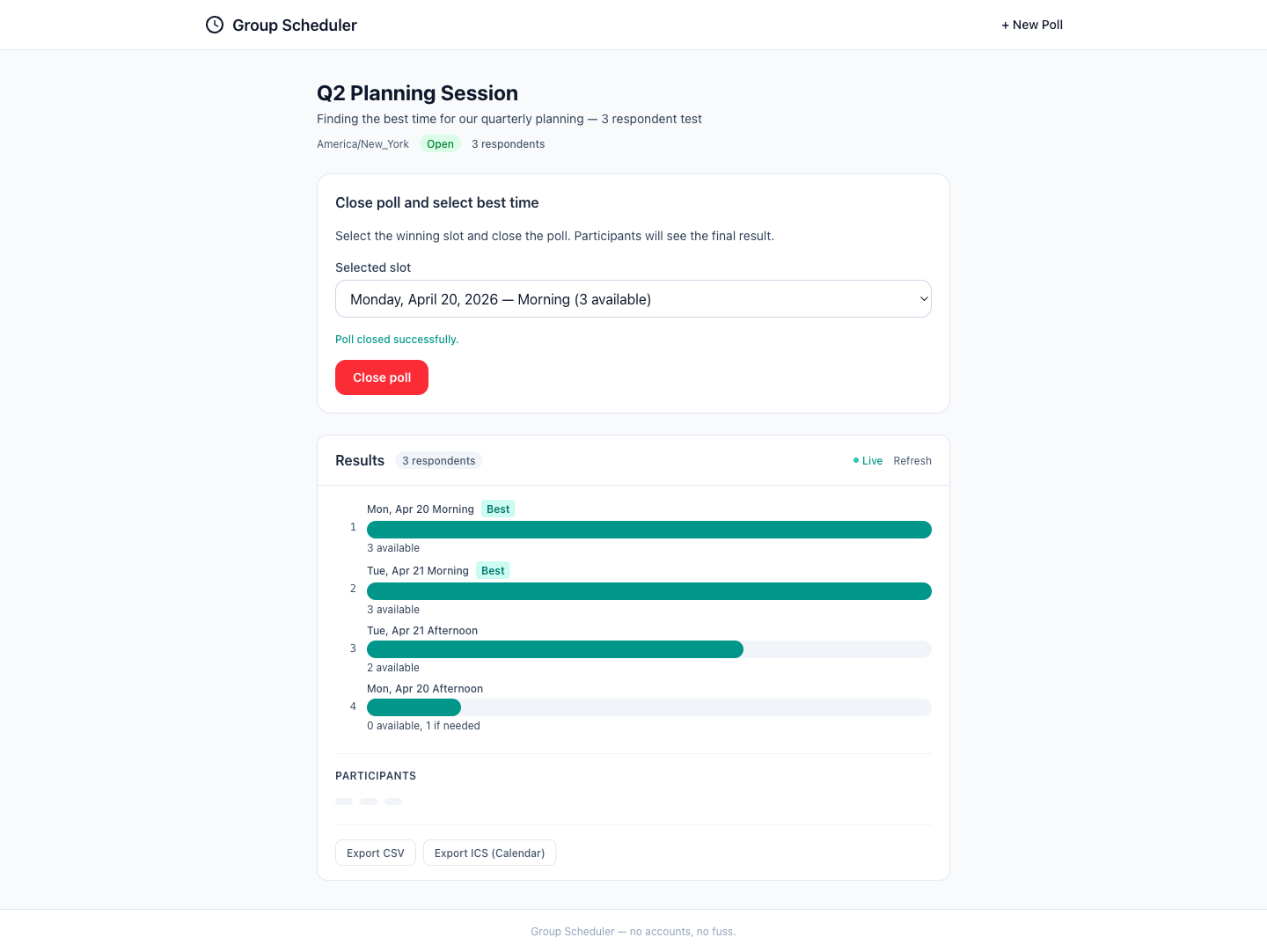Open the Group Scheduler home link
The image size is (1267, 952).
point(294,26)
